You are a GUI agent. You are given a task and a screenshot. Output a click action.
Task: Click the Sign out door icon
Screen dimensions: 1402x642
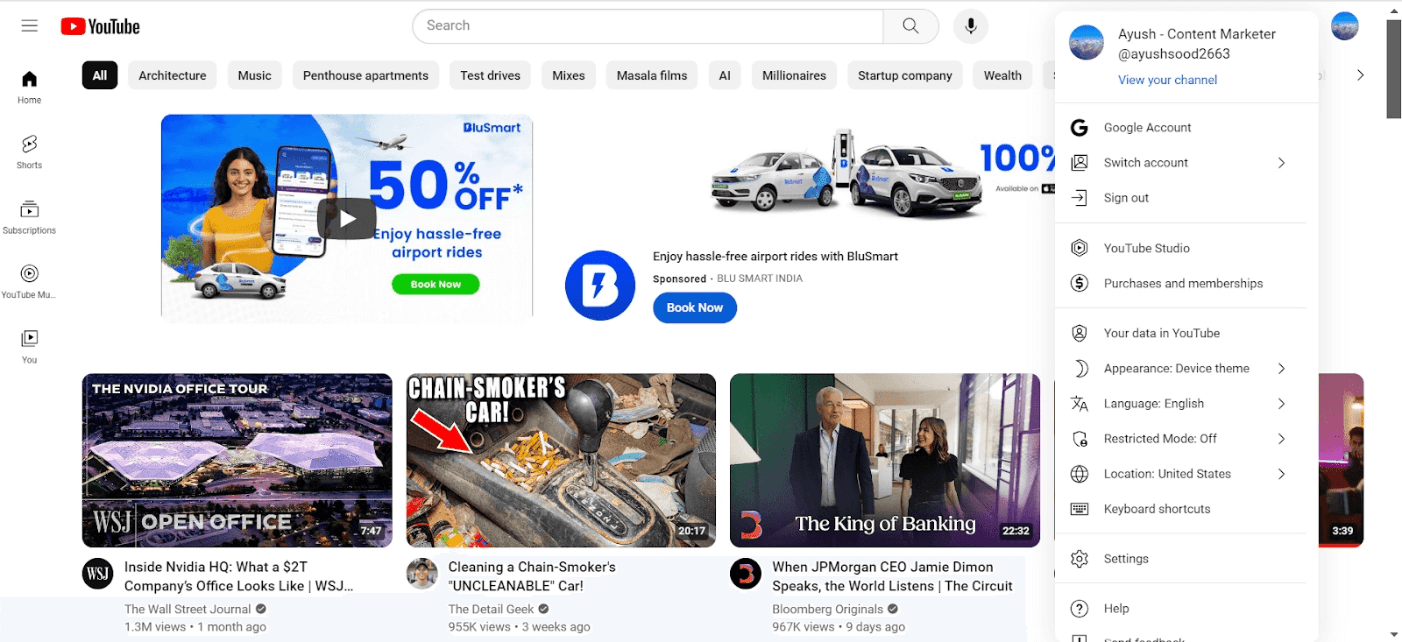point(1079,198)
